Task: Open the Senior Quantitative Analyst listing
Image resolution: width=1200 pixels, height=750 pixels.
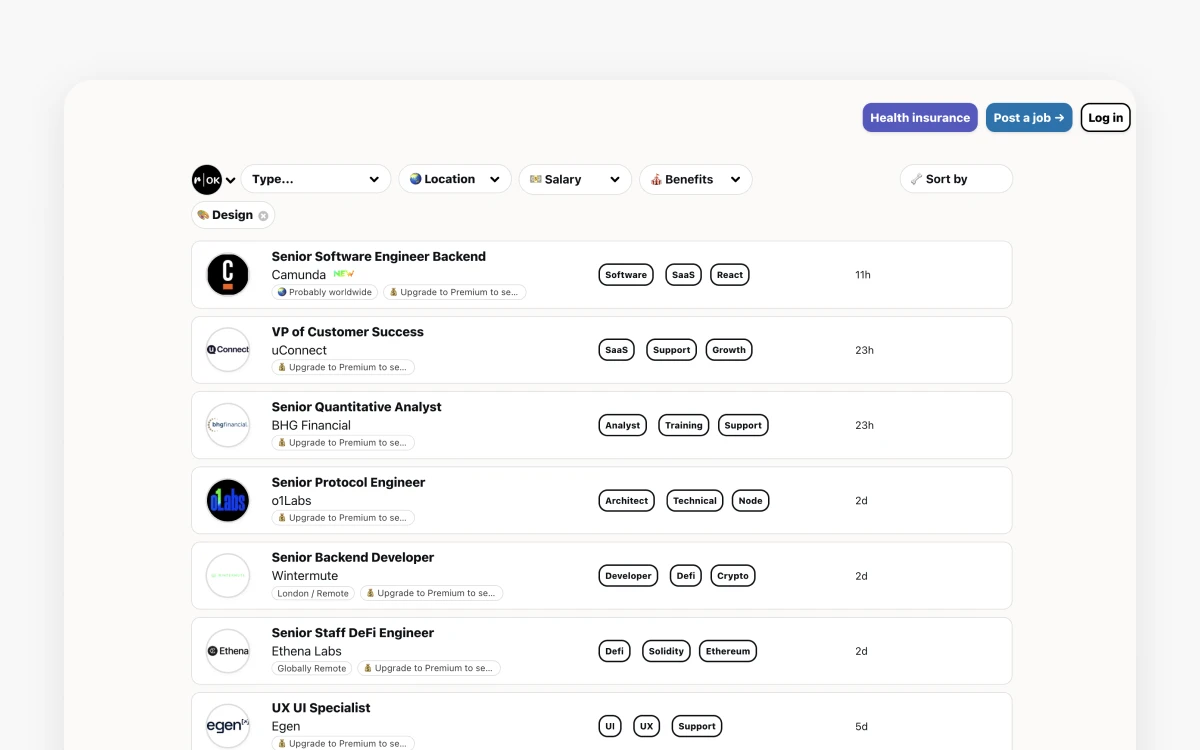Action: coord(357,407)
